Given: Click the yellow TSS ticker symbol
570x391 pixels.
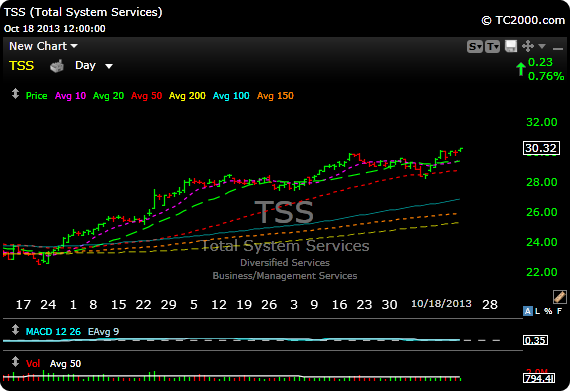Looking at the screenshot, I should tap(21, 66).
